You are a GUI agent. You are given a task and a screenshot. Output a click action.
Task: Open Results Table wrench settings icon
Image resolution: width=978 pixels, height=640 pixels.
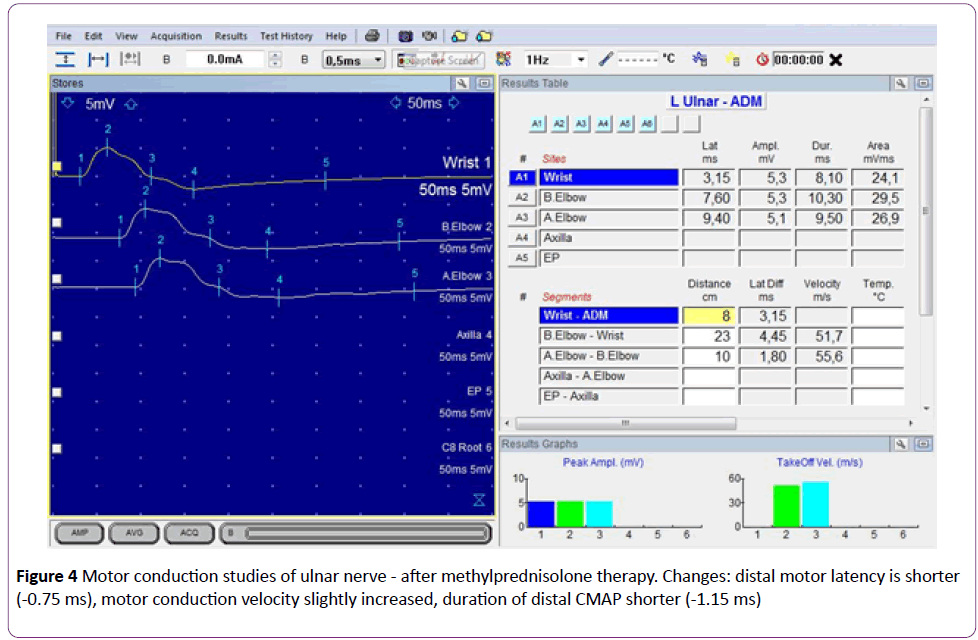coord(901,84)
